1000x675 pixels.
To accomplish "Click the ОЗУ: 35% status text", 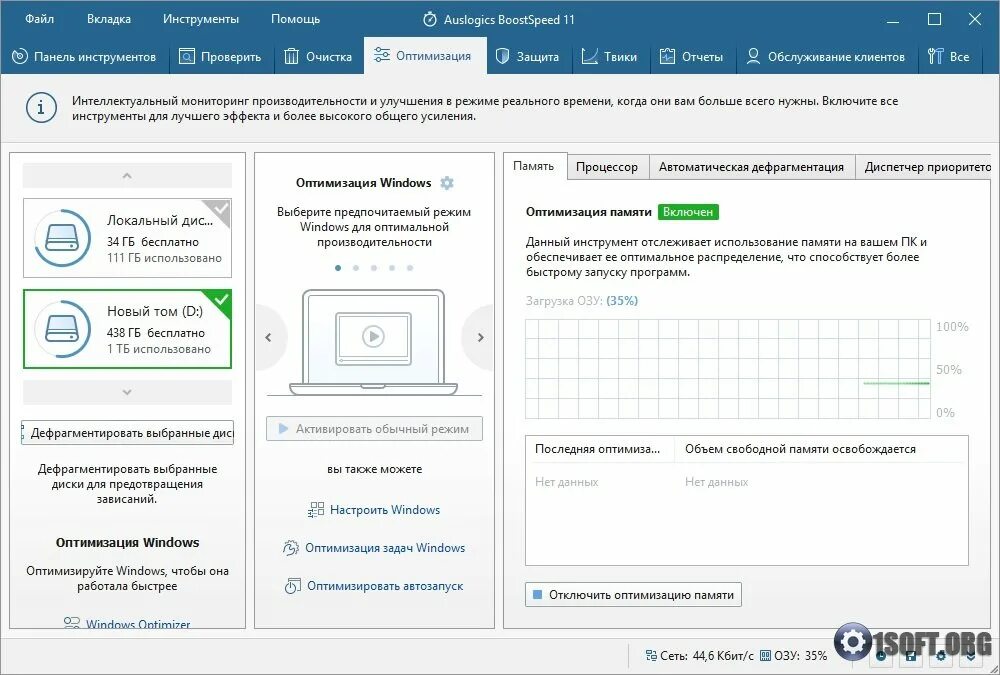I will click(x=801, y=656).
